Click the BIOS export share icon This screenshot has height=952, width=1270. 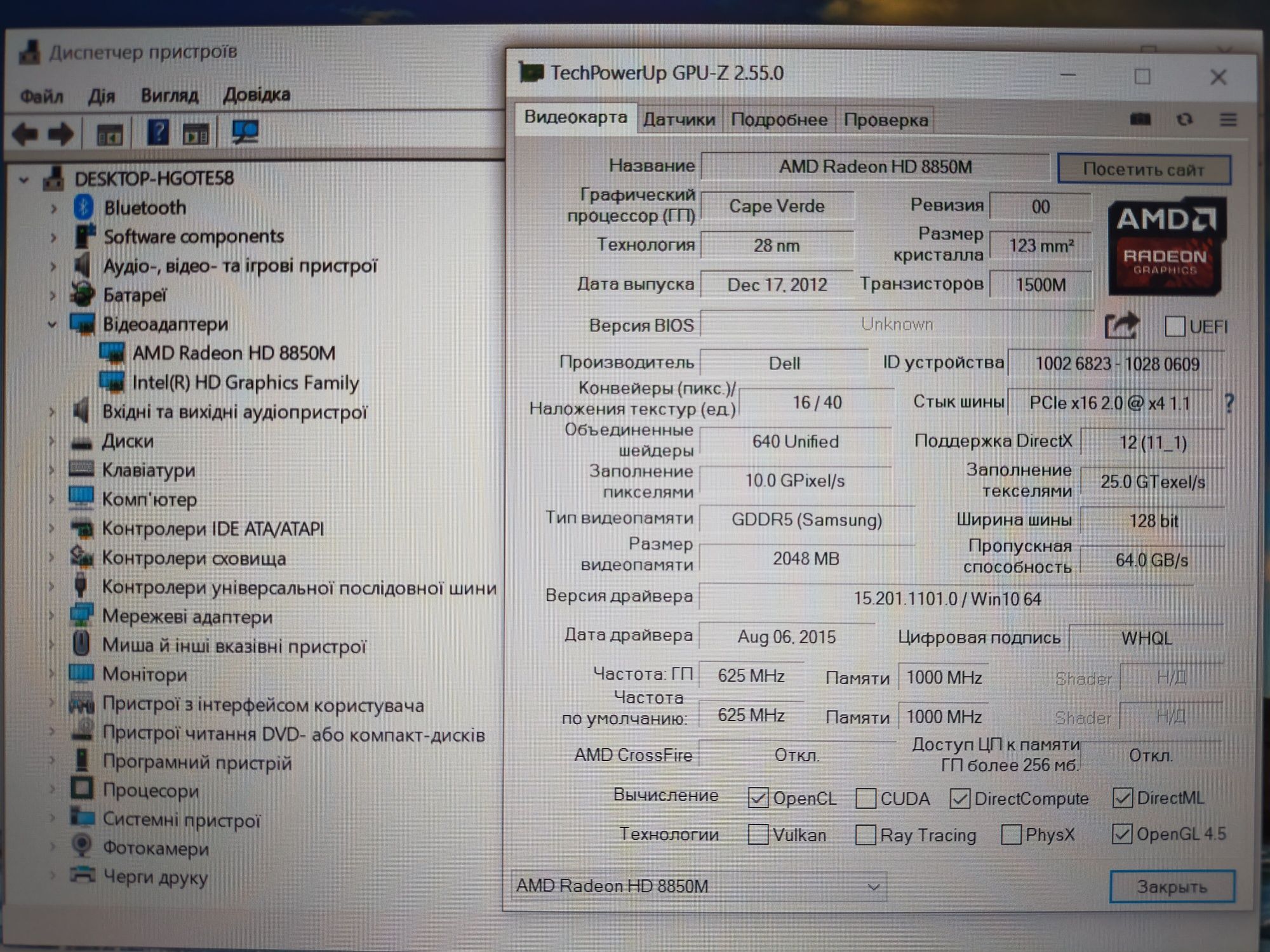point(1121,326)
